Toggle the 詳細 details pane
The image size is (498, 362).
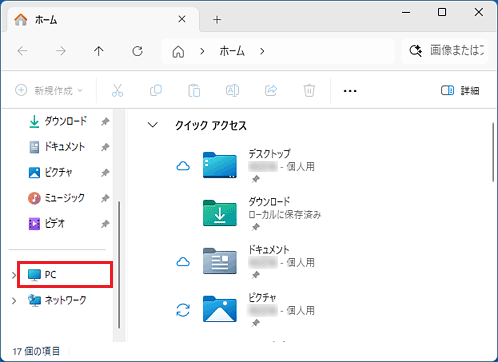coord(460,90)
